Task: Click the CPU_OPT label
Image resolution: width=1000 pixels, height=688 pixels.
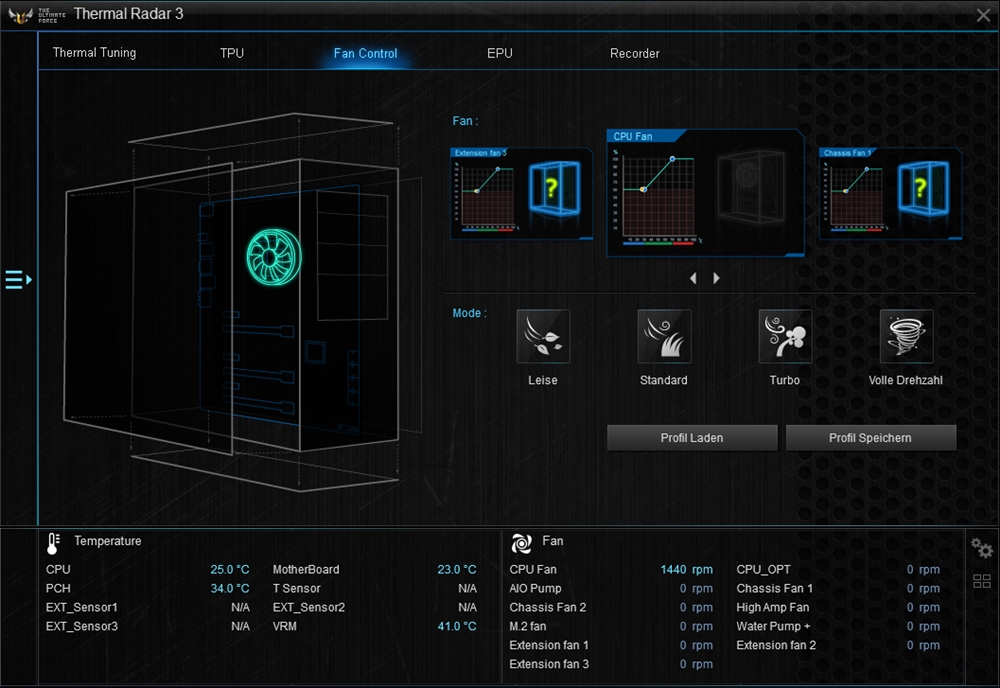Action: coord(763,569)
